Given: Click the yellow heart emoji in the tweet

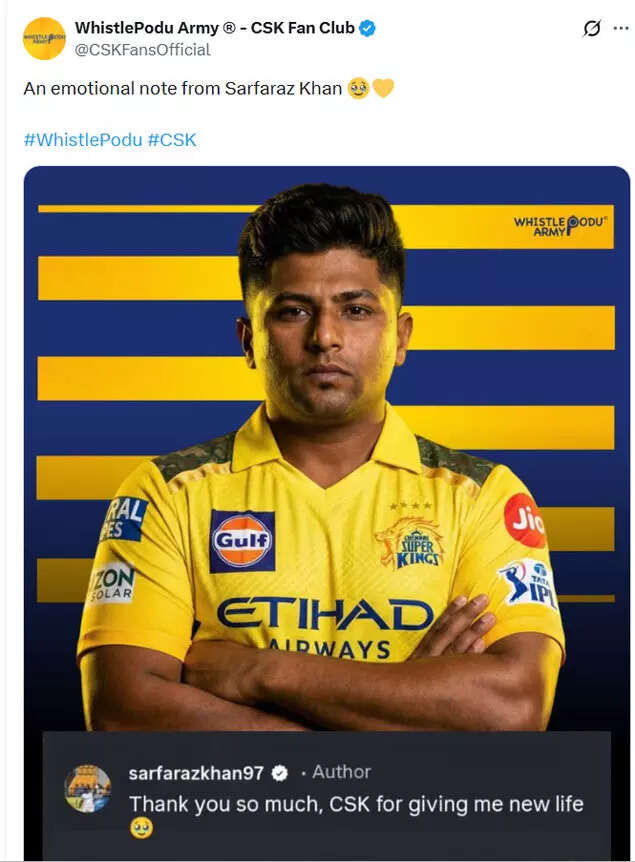Looking at the screenshot, I should tap(383, 88).
